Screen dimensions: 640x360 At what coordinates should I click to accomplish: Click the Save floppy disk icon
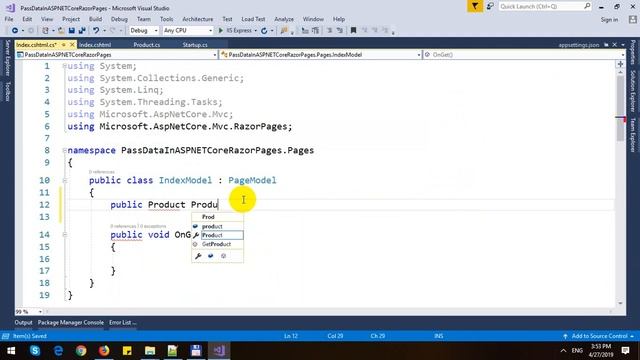coord(72,31)
